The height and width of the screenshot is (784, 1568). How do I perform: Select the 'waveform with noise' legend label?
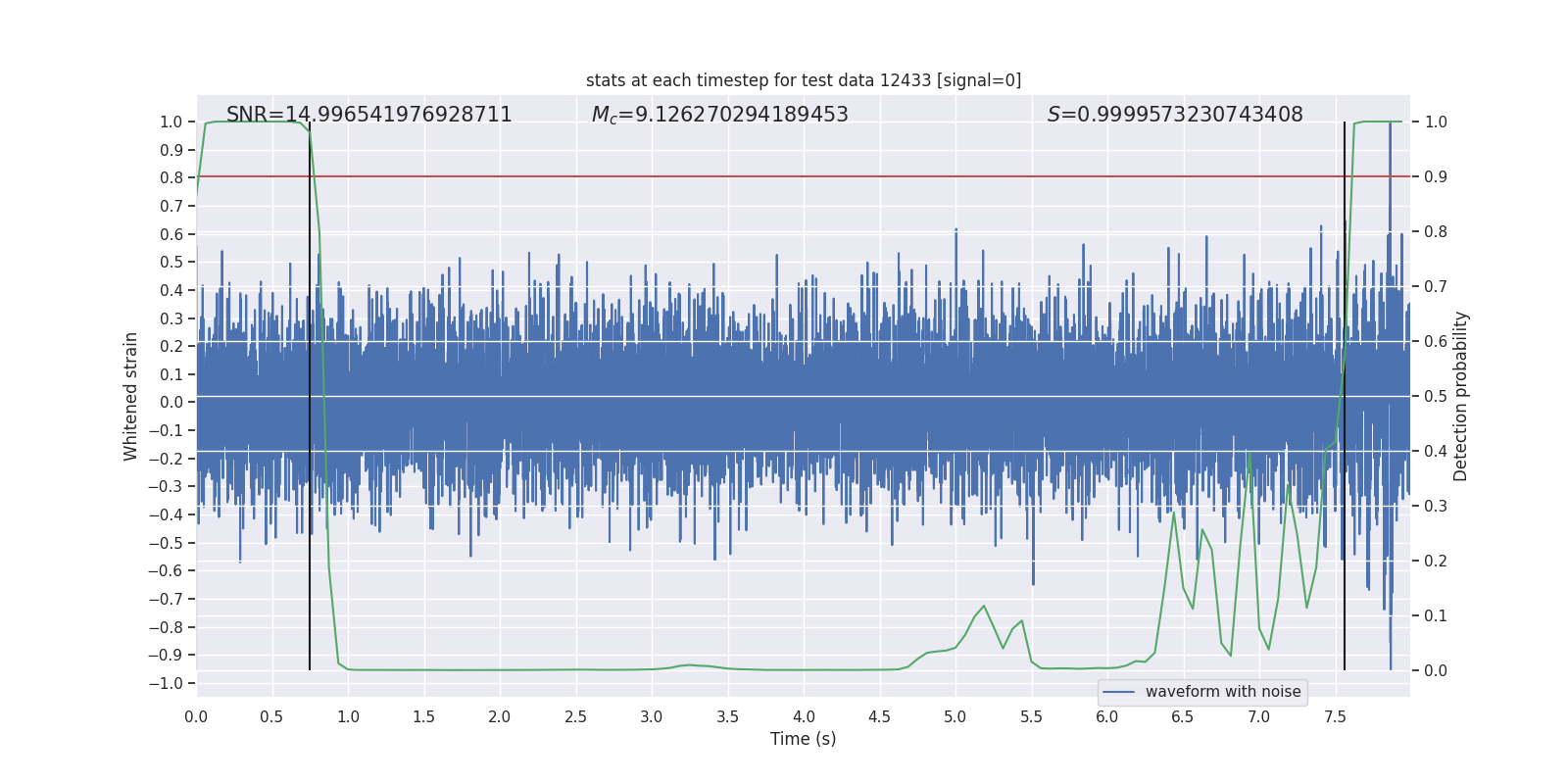pyautogui.click(x=1222, y=692)
